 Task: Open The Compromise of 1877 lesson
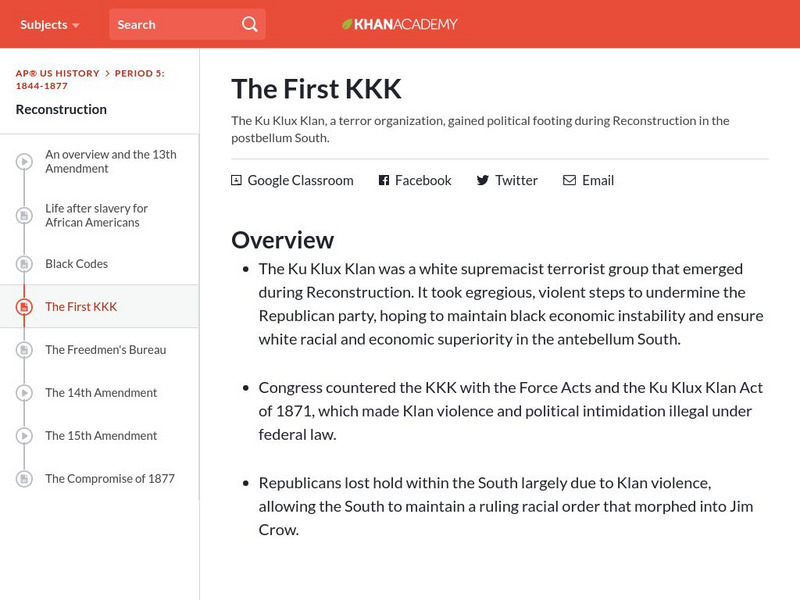tap(110, 479)
